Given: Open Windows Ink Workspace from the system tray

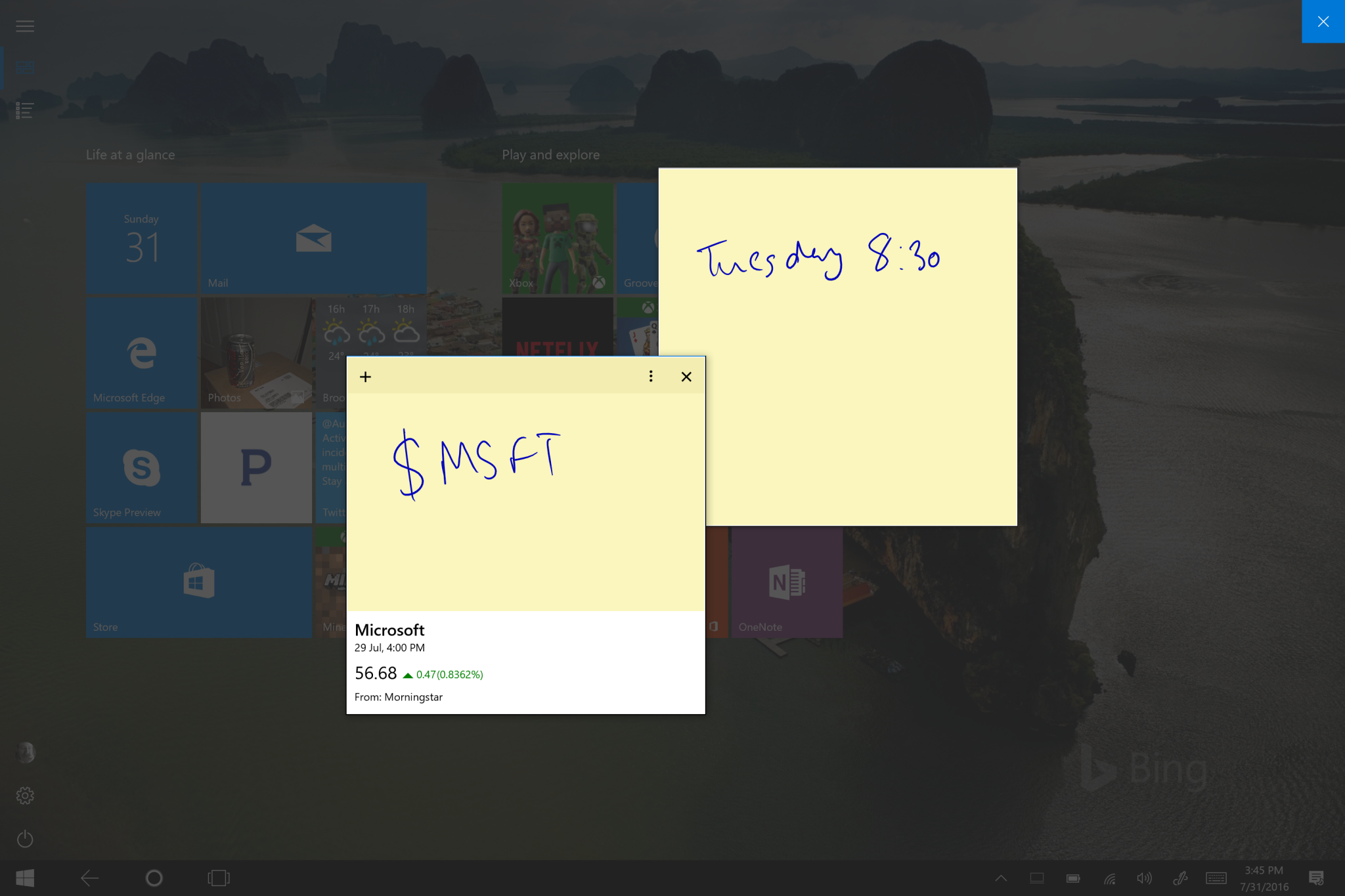Looking at the screenshot, I should [x=1180, y=878].
